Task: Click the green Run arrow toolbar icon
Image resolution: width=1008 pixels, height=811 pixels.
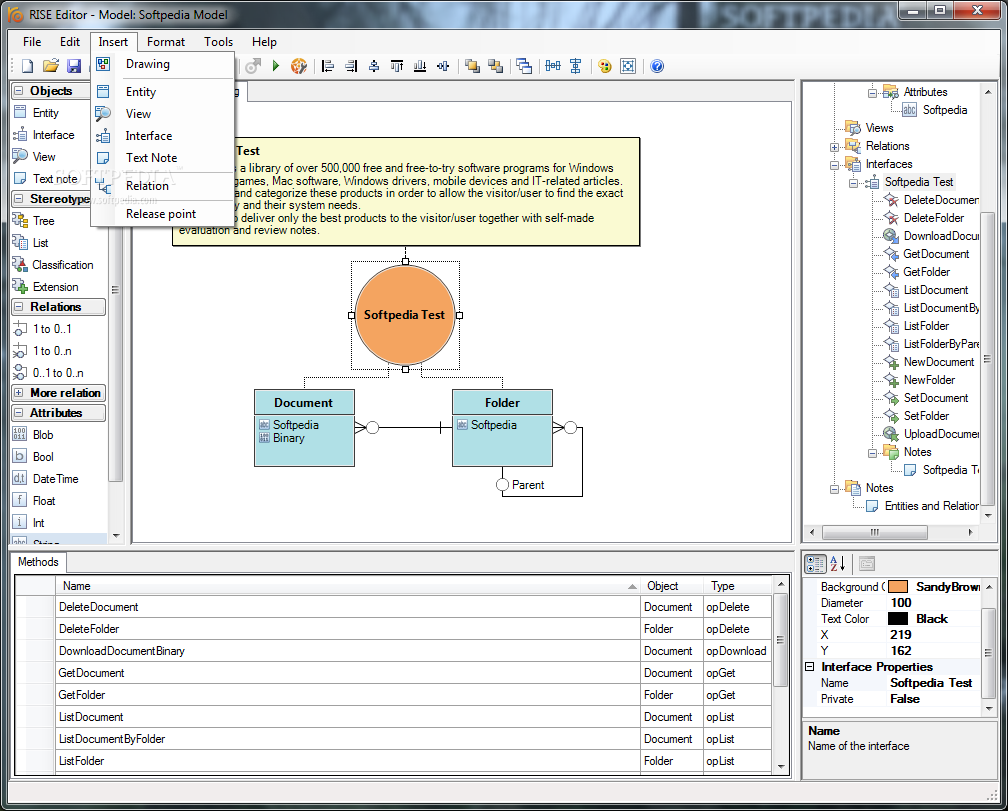Action: [276, 66]
